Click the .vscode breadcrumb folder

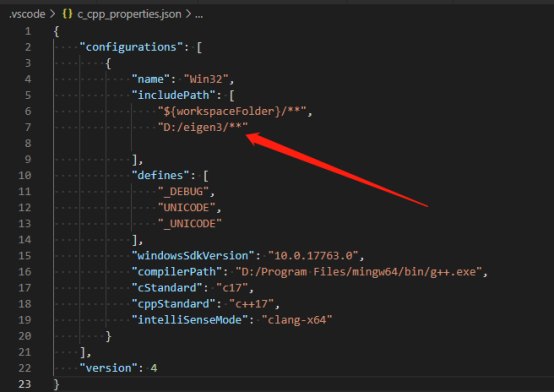click(x=28, y=14)
